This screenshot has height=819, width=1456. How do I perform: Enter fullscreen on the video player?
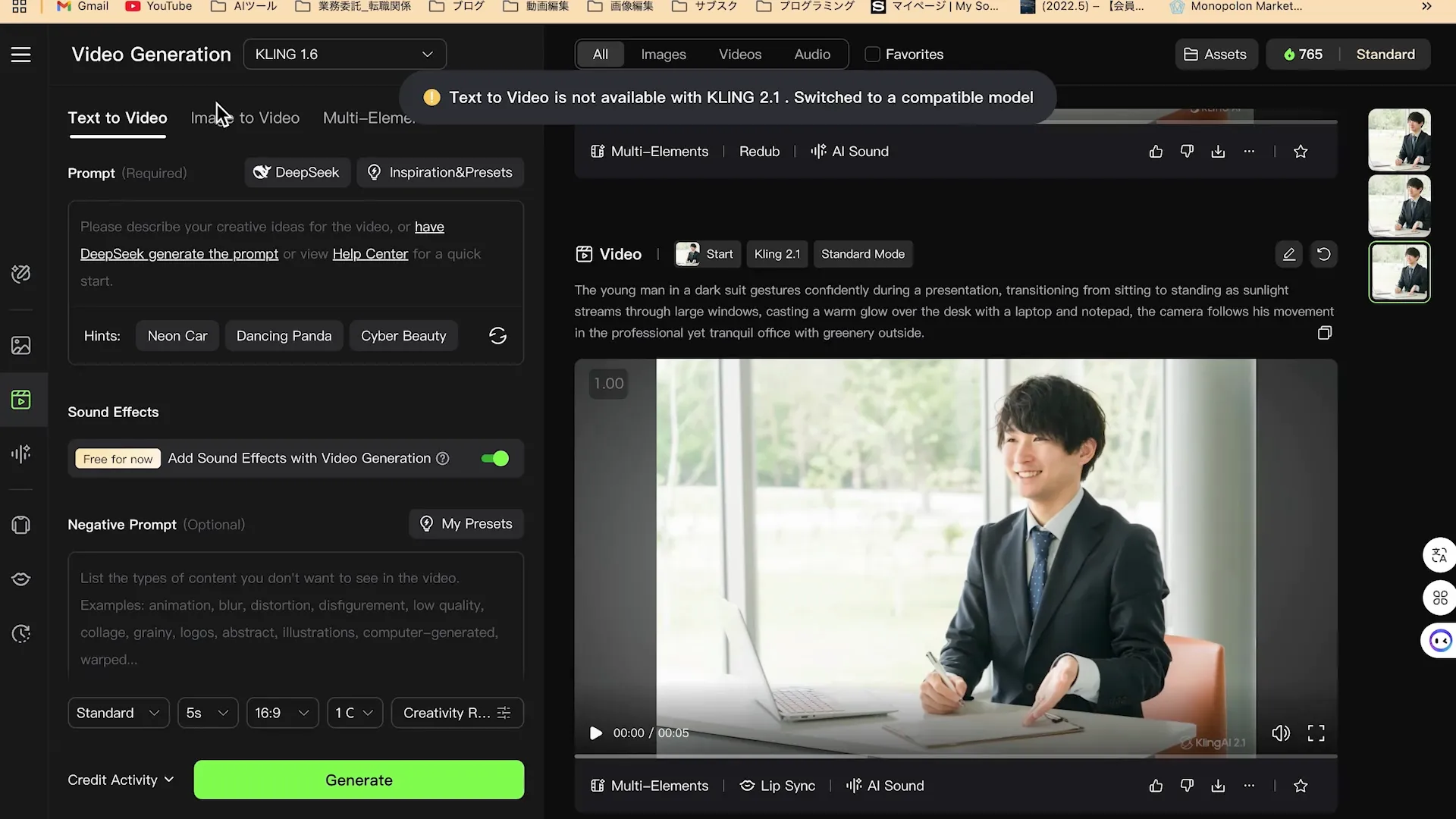click(1316, 733)
